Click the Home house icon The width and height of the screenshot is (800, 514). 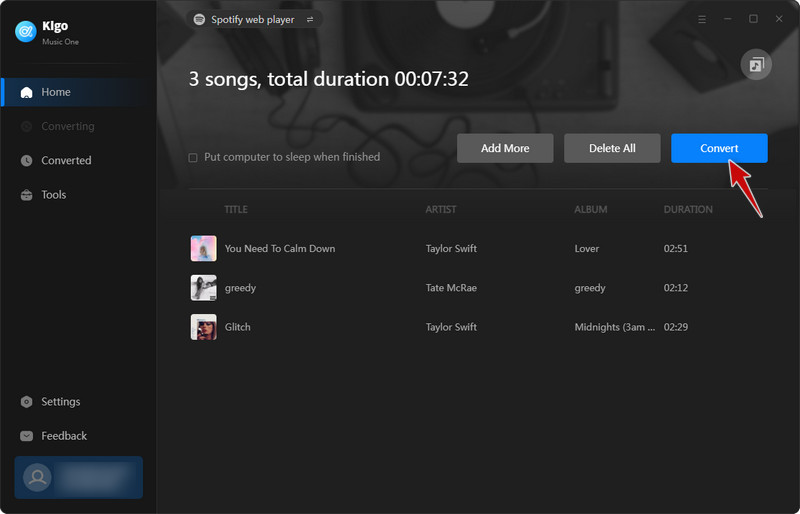pyautogui.click(x=27, y=92)
